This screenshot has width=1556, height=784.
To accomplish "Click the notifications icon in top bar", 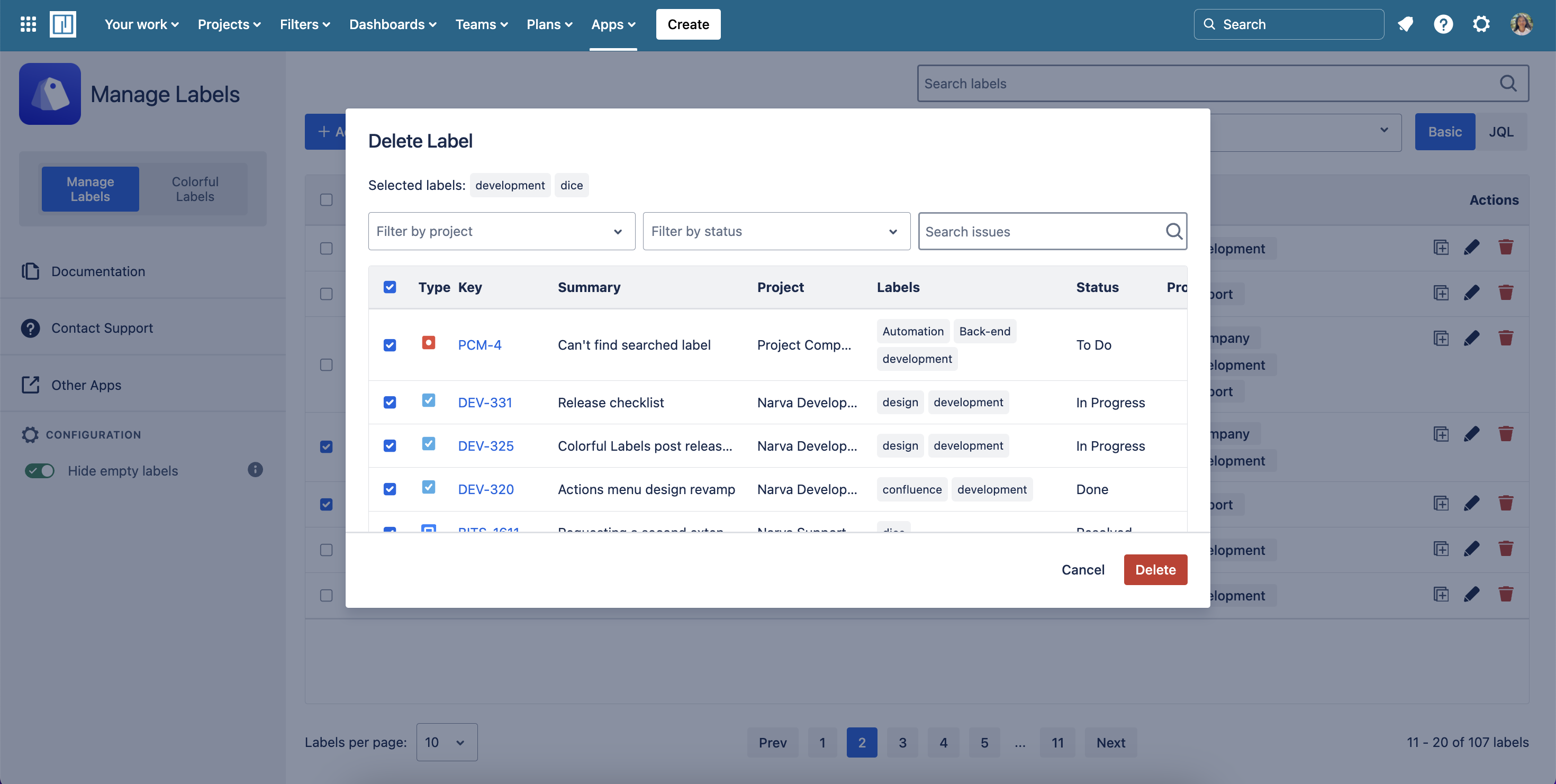I will (x=1405, y=24).
